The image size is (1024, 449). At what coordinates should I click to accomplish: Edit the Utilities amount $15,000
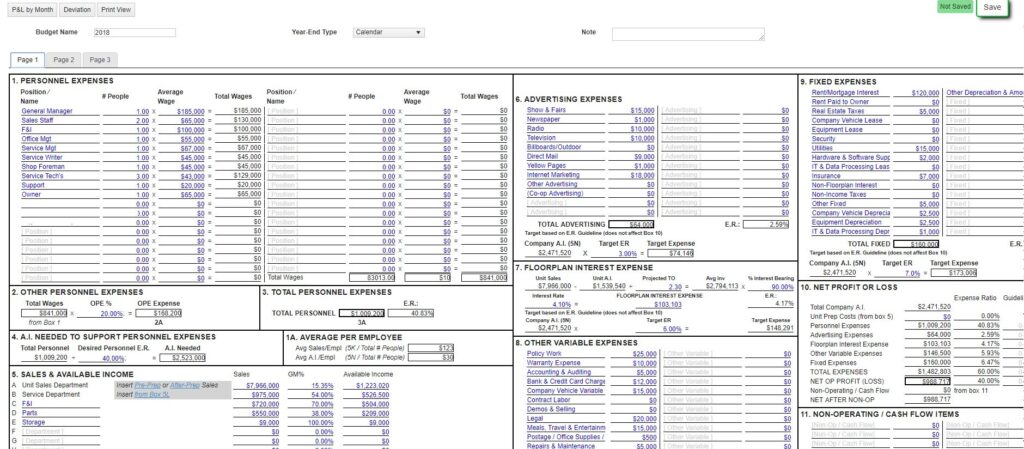point(917,149)
